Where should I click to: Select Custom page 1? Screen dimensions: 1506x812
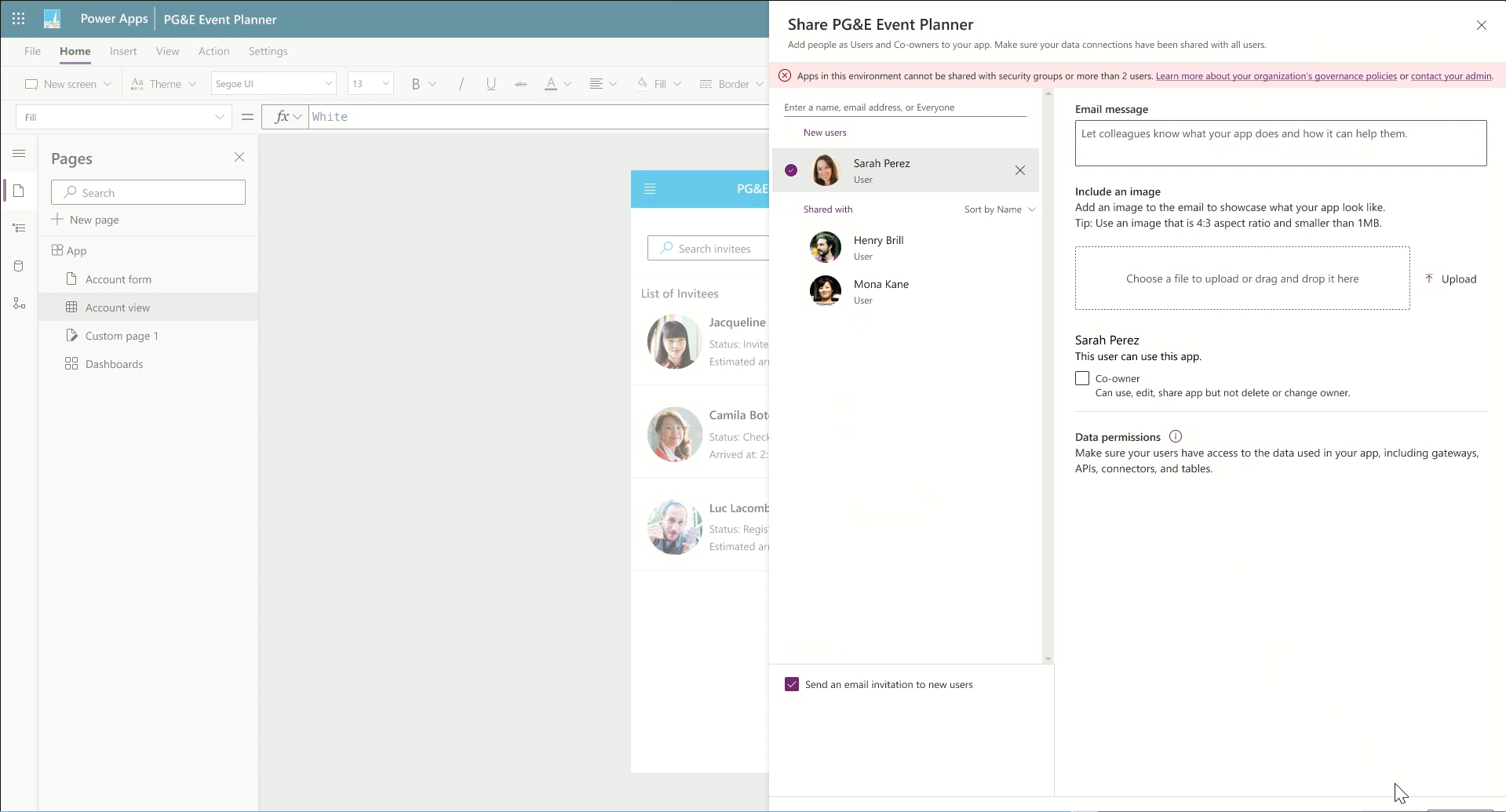pos(148,336)
